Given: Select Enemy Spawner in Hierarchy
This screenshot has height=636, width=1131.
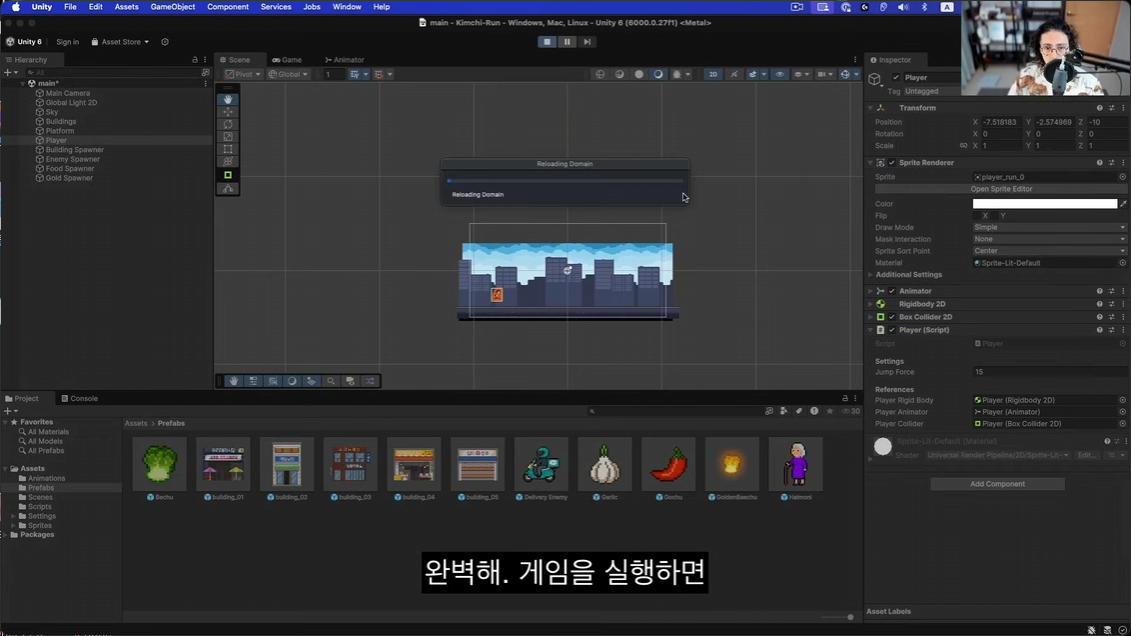Looking at the screenshot, I should [72, 159].
